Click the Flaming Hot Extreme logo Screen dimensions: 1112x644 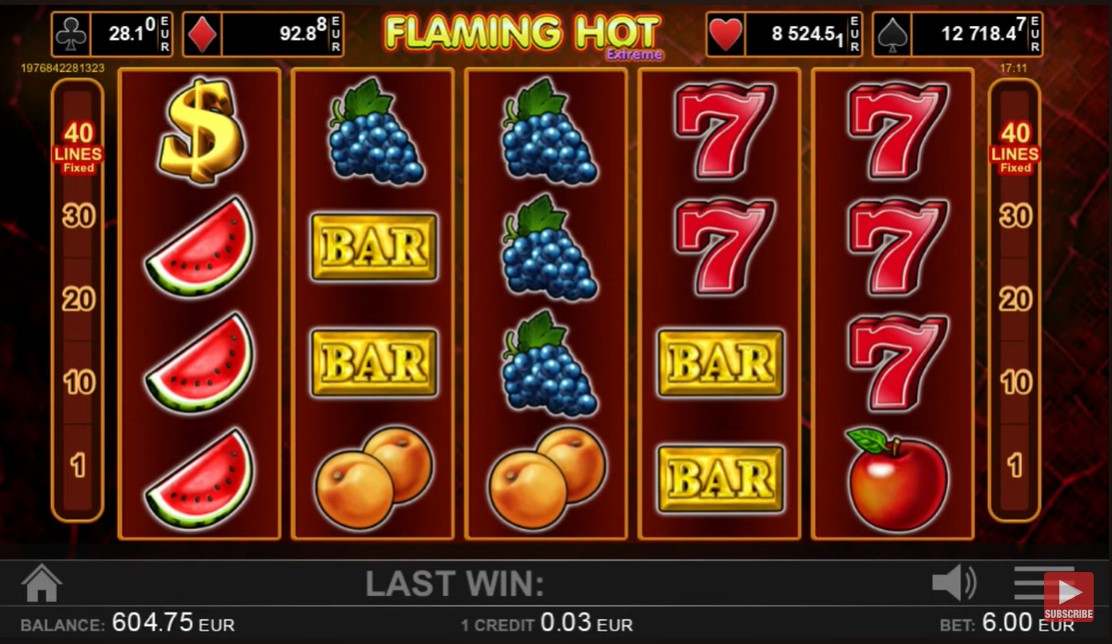523,35
